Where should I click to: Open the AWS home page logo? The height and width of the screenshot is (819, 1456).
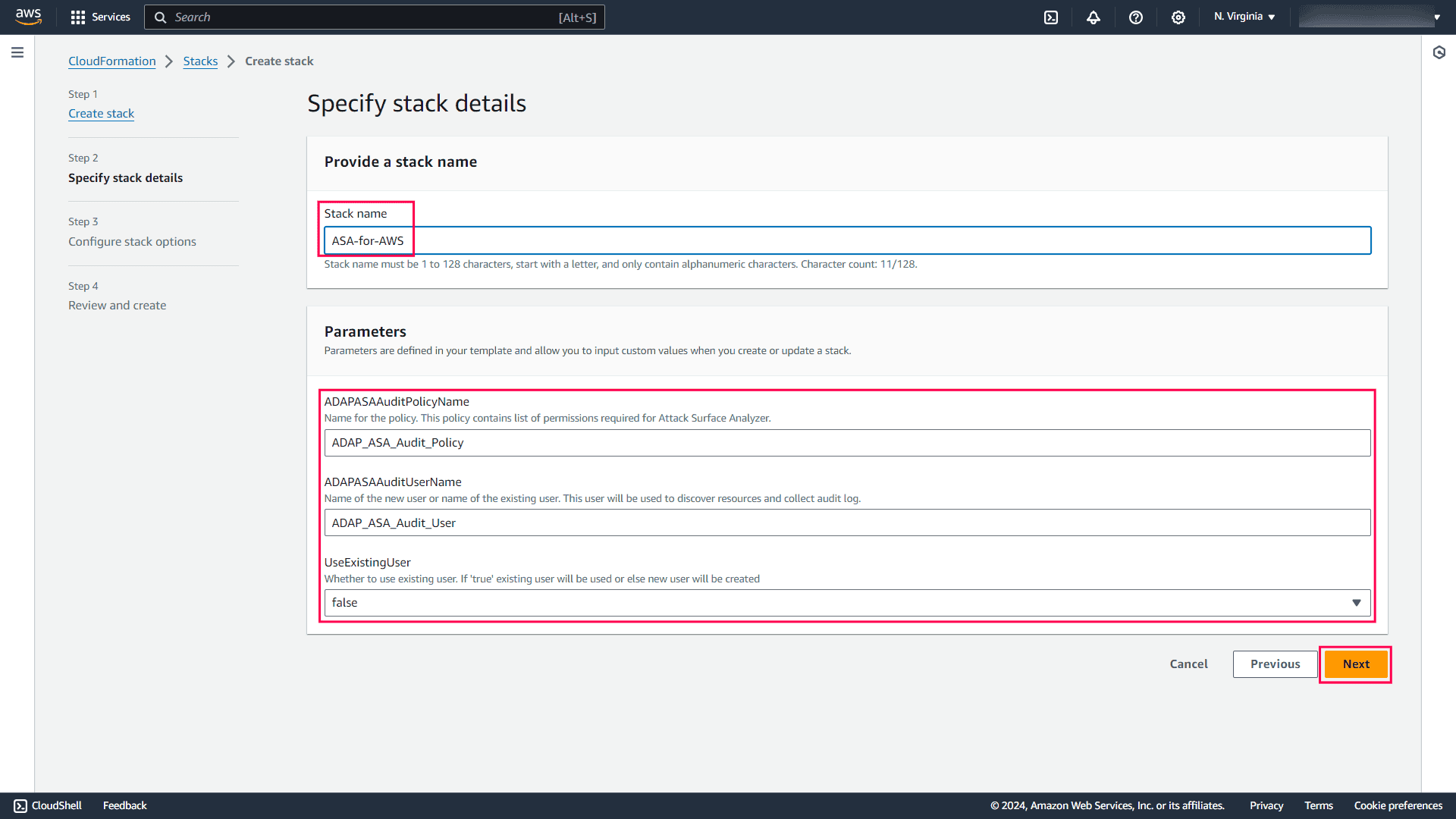(x=28, y=17)
